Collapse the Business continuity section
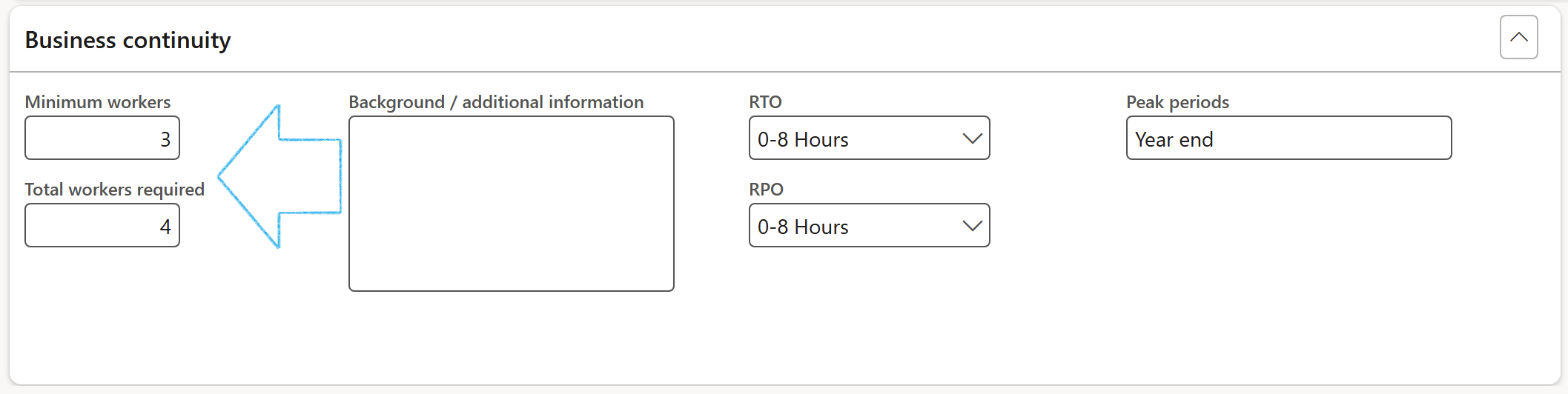 tap(1518, 37)
